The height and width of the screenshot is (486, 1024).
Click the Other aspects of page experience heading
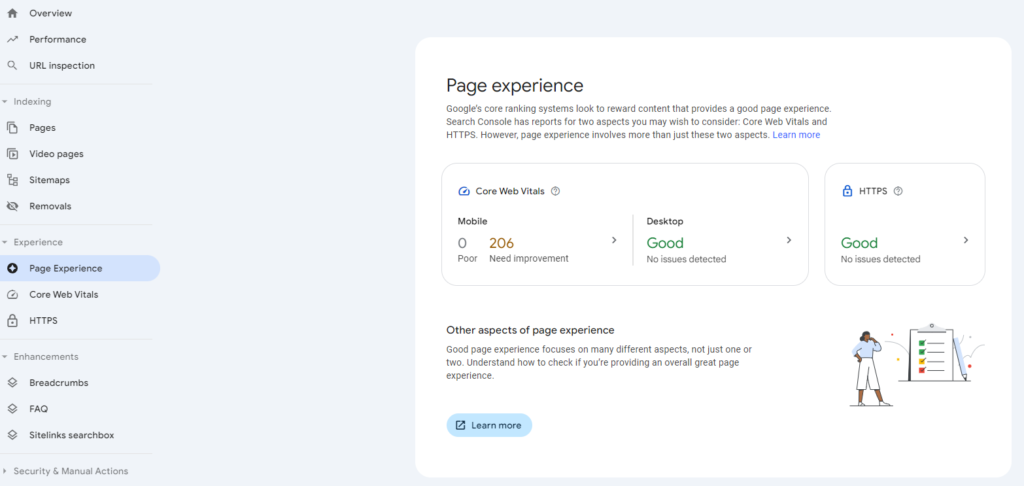(x=530, y=330)
